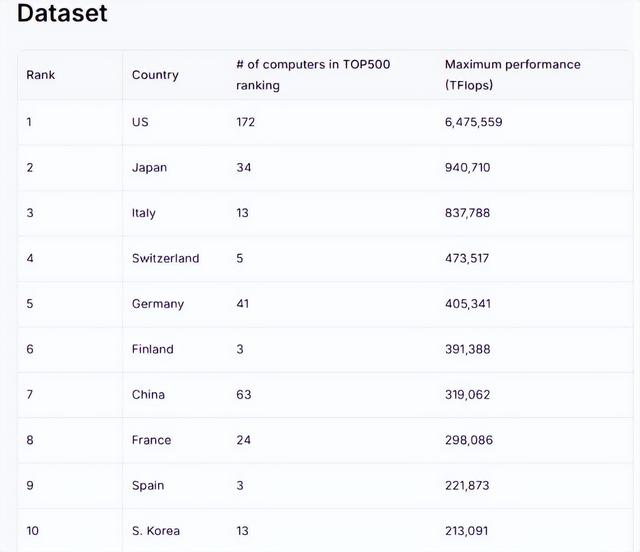Select the Country column header

click(155, 75)
